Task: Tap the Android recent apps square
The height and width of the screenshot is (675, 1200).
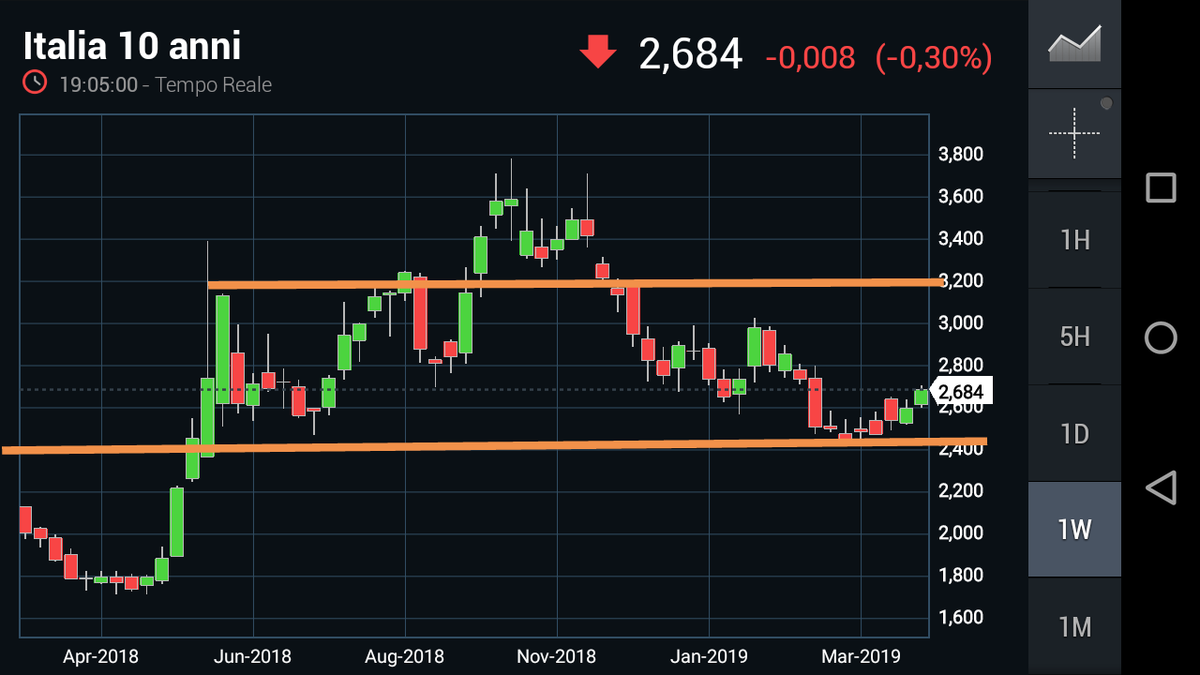Action: [x=1160, y=188]
